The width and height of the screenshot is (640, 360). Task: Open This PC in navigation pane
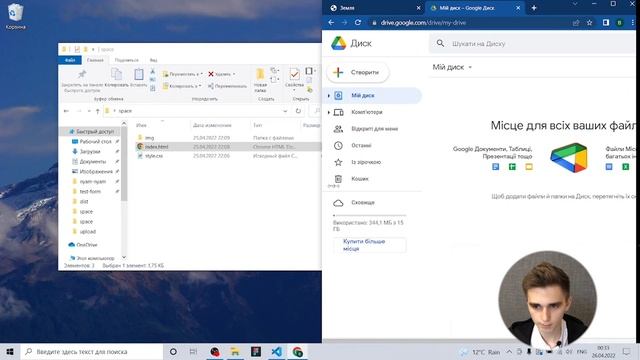96,258
